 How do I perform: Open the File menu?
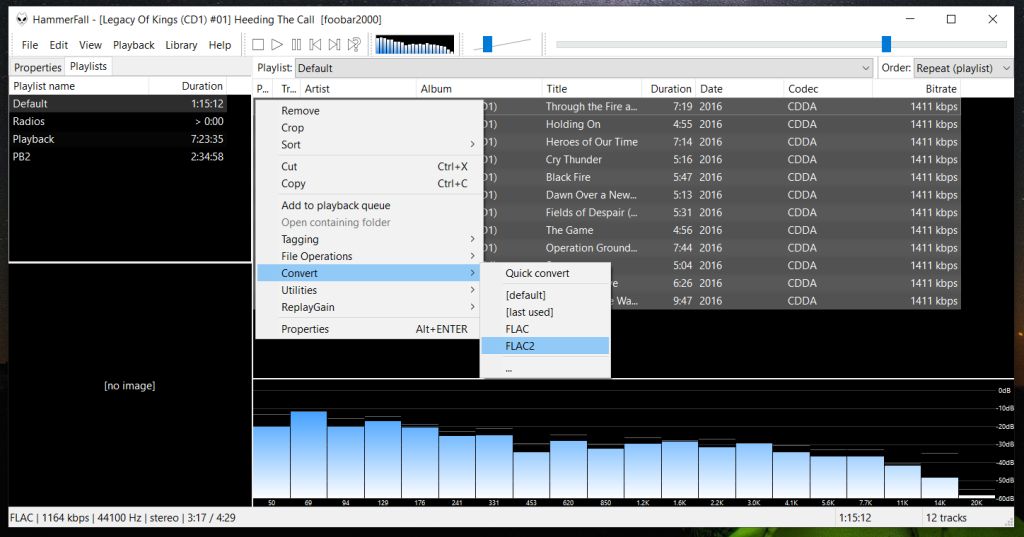click(29, 45)
